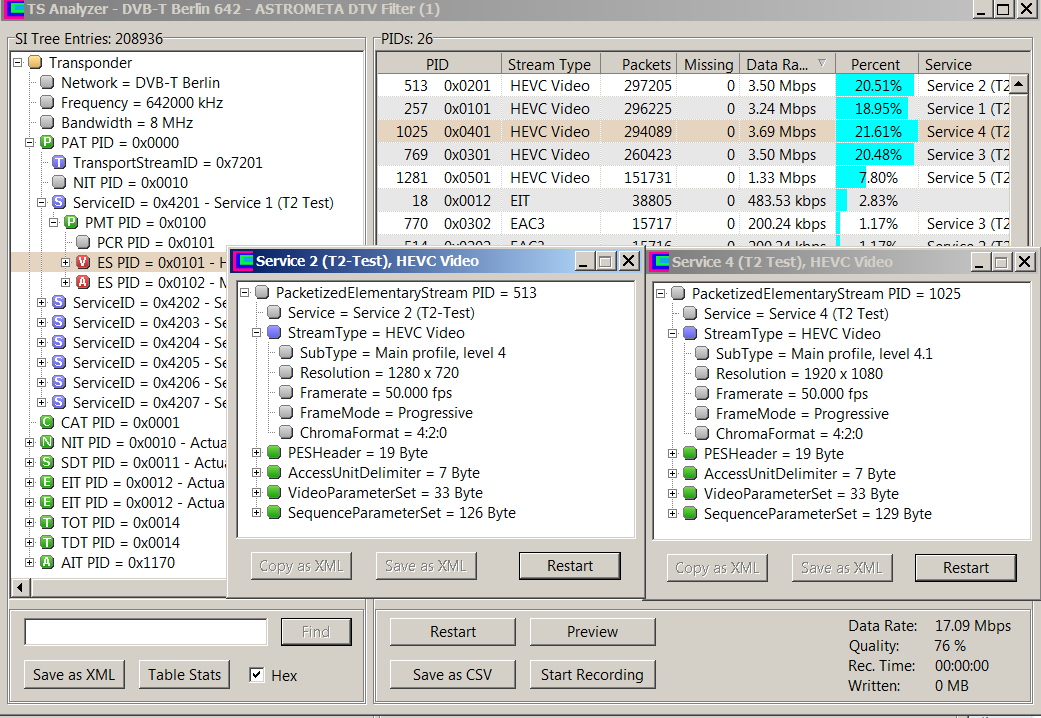Click the blue S icon beside ServiceID = 0x4204
1041x718 pixels.
(59, 342)
